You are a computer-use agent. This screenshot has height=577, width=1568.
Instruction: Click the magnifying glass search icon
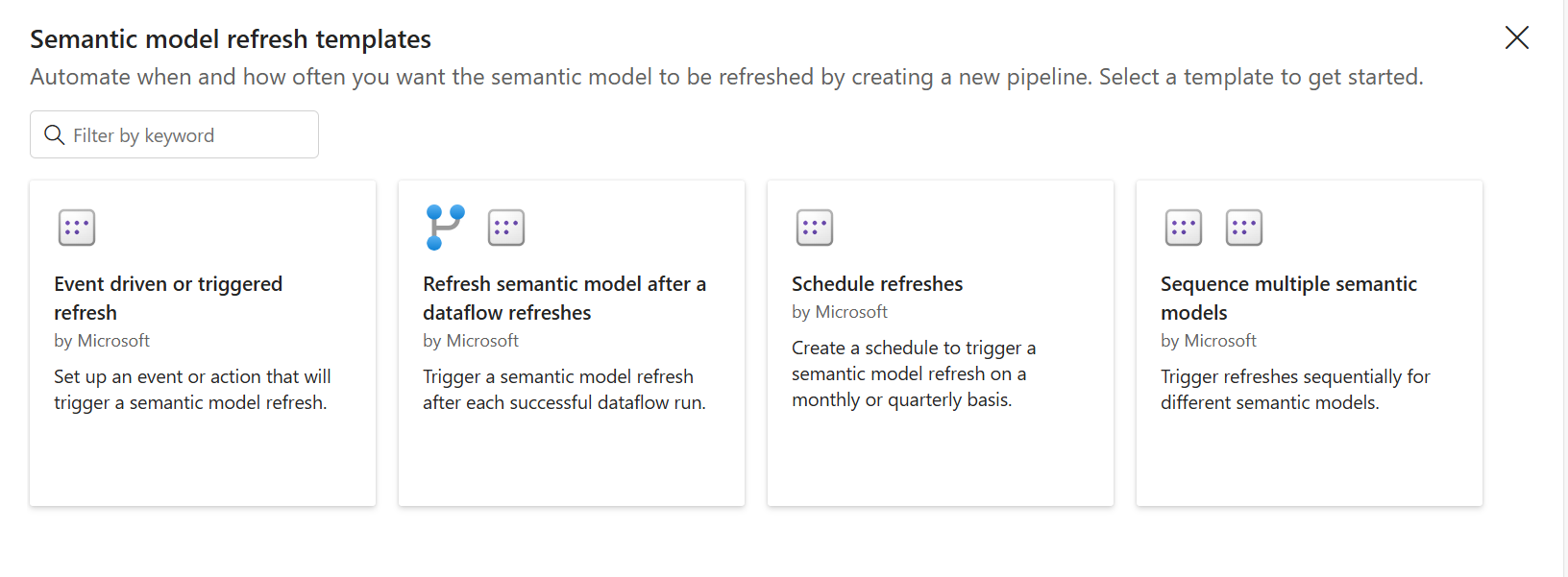(x=55, y=135)
